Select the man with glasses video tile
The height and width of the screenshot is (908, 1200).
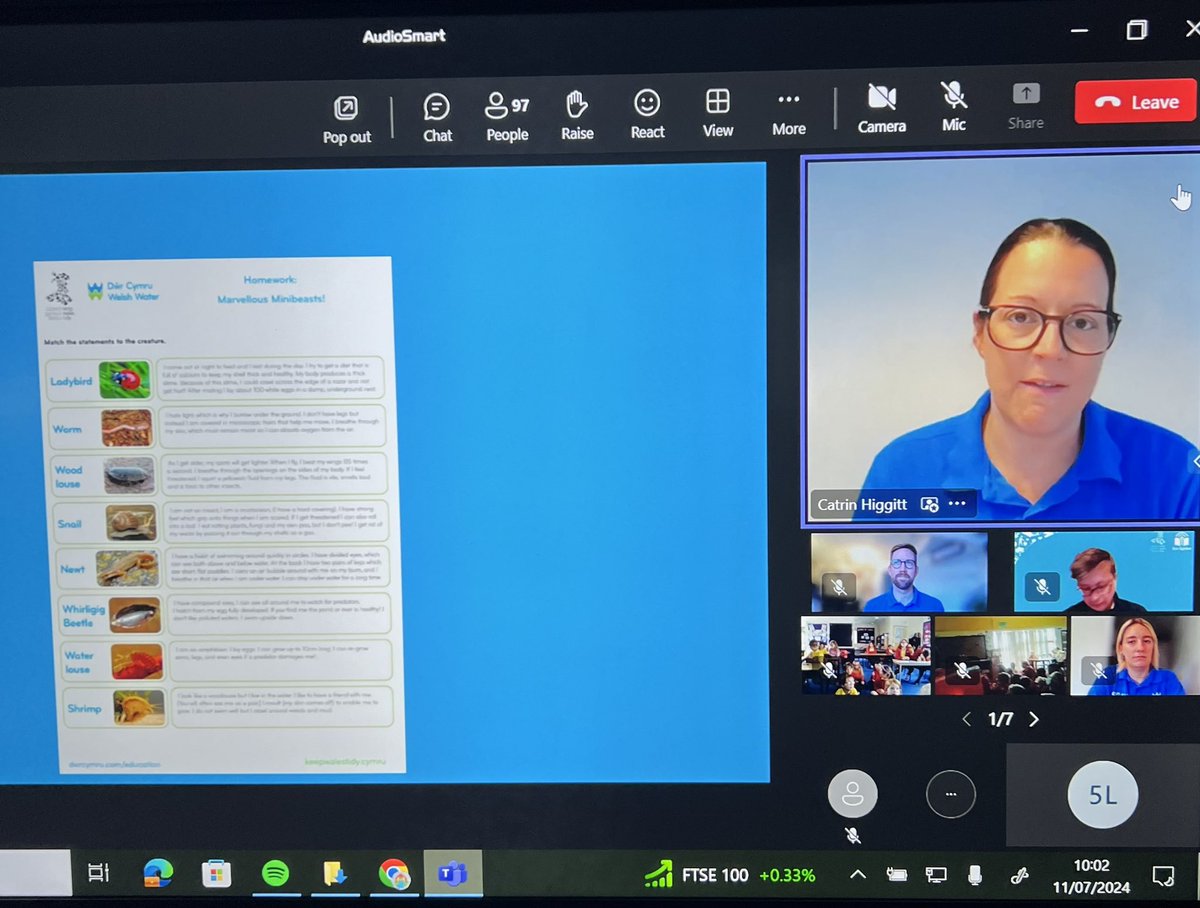(899, 571)
